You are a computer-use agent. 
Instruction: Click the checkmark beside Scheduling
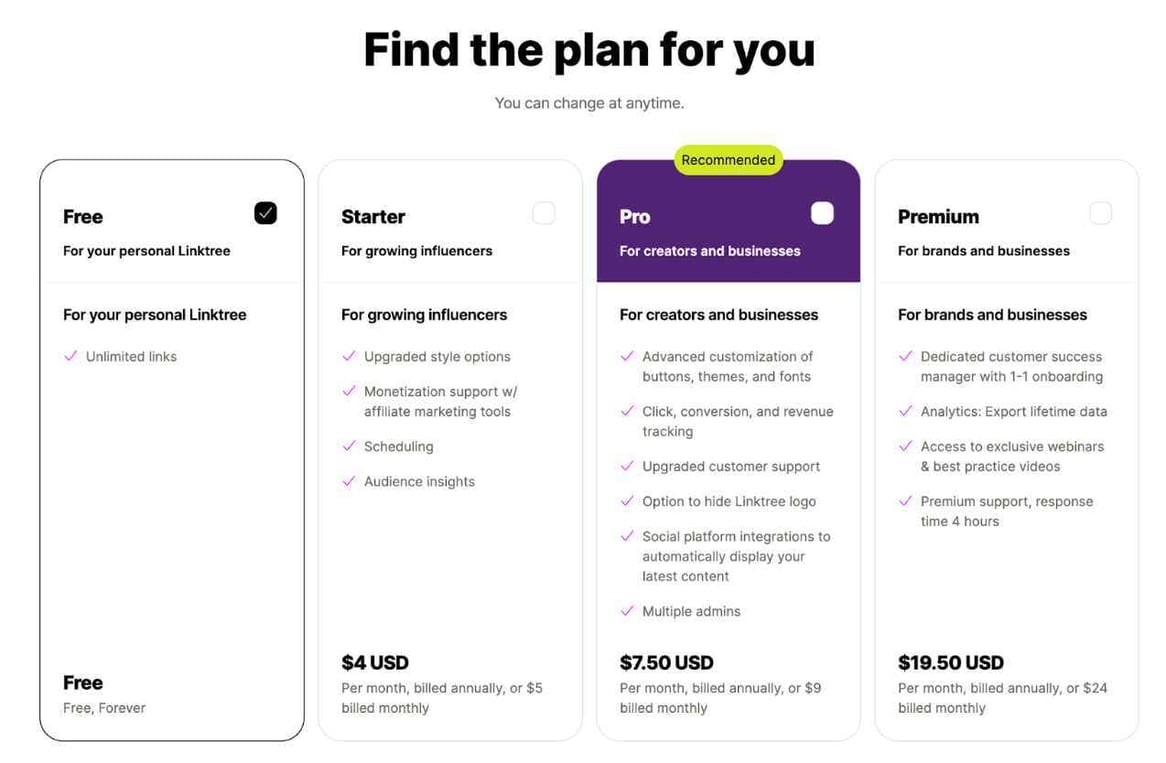click(x=349, y=446)
